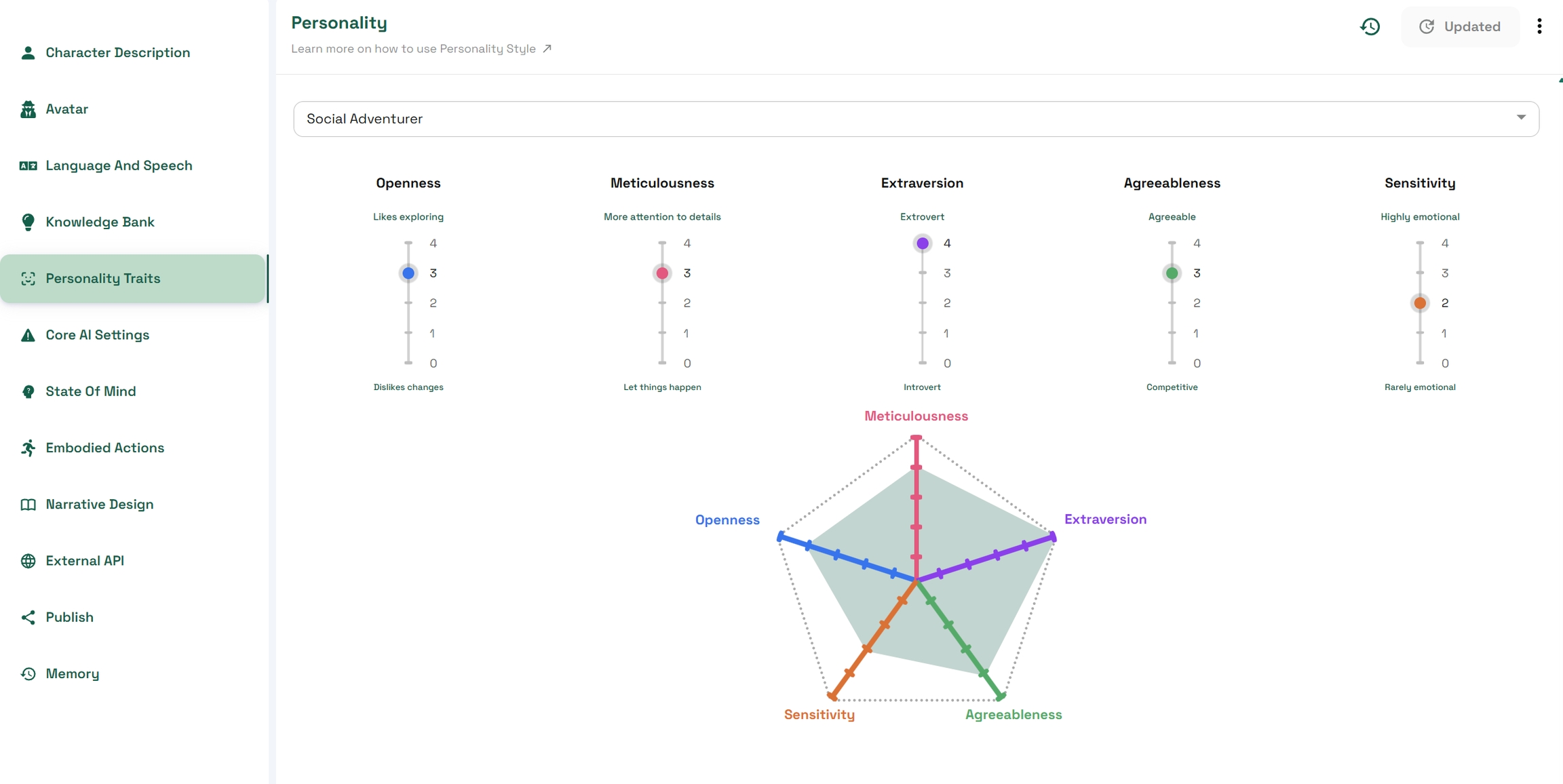Screen dimensions: 1563x784
Task: Click the Embodied Actions running figure icon
Action: tap(28, 448)
